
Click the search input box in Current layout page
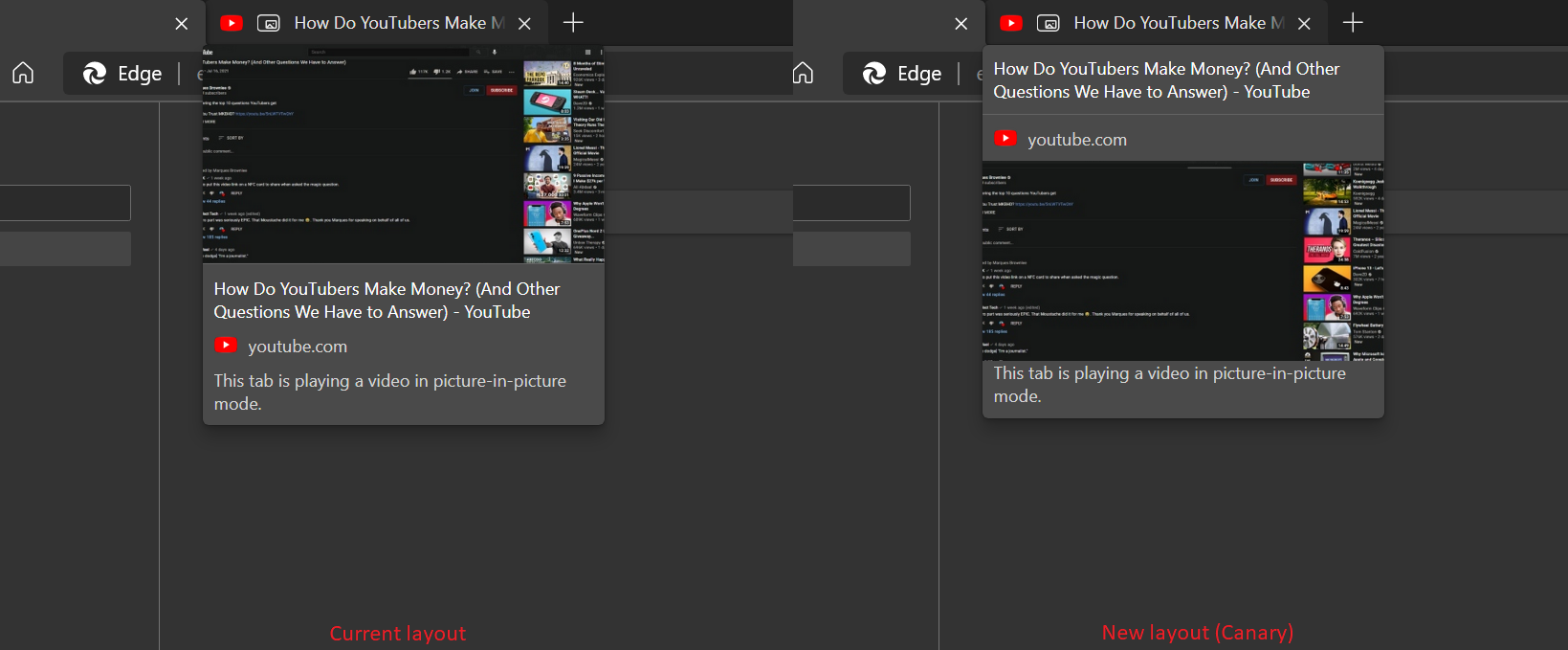(x=65, y=203)
